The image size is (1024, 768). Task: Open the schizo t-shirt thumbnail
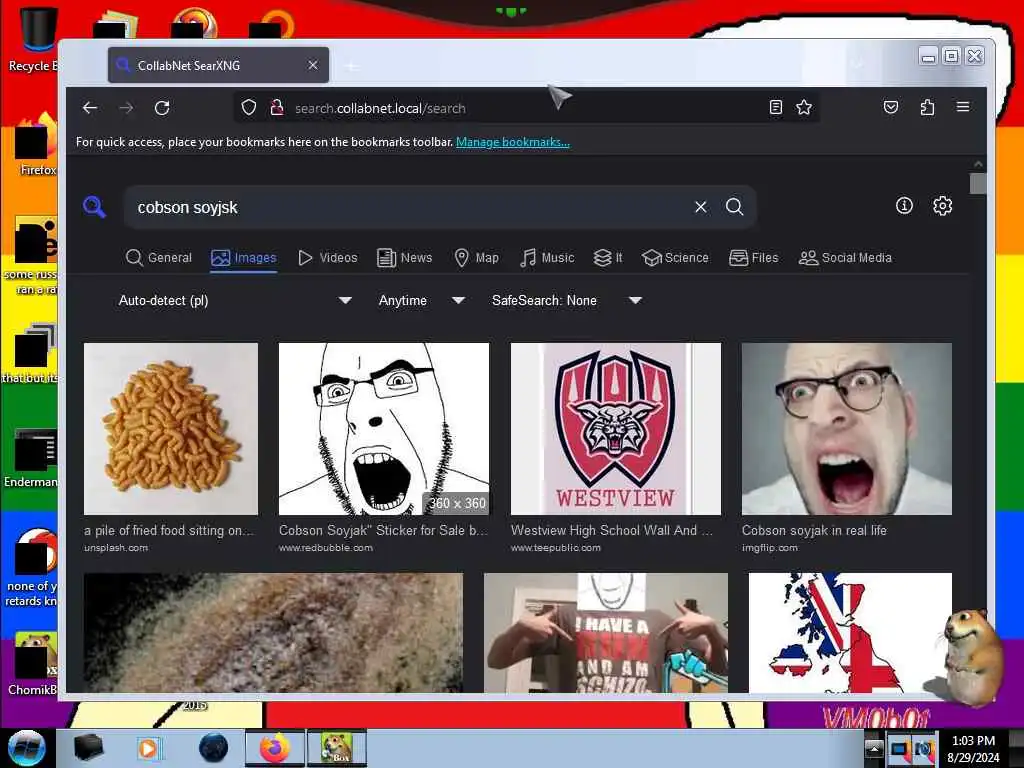click(x=606, y=632)
